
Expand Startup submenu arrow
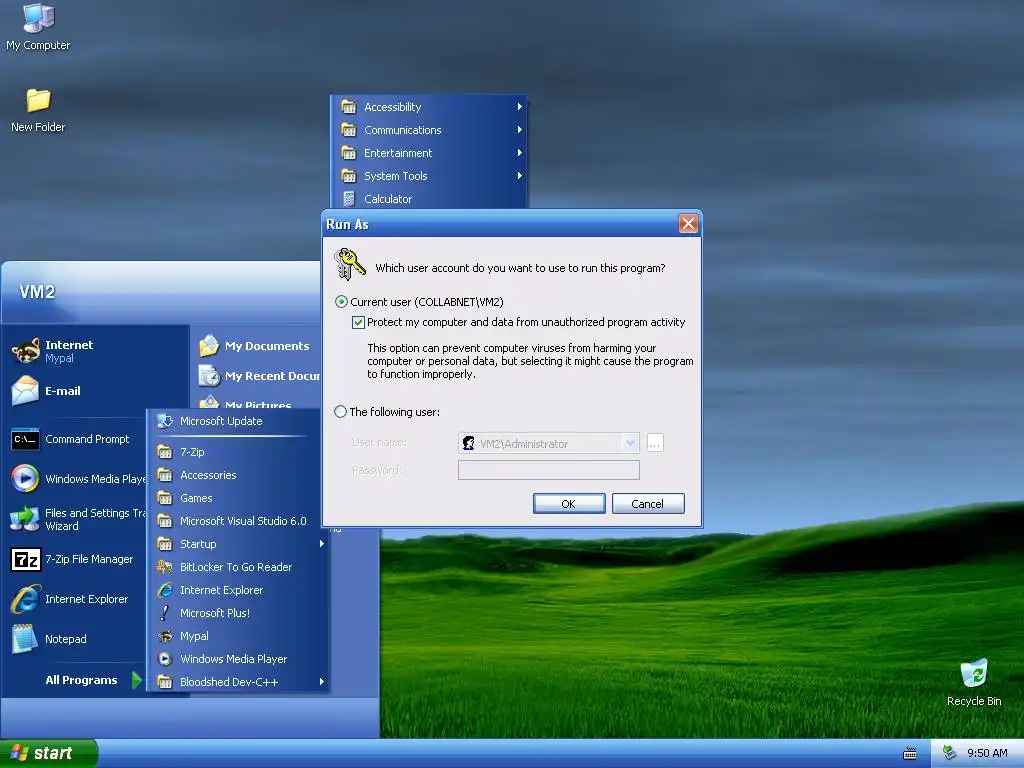click(321, 543)
